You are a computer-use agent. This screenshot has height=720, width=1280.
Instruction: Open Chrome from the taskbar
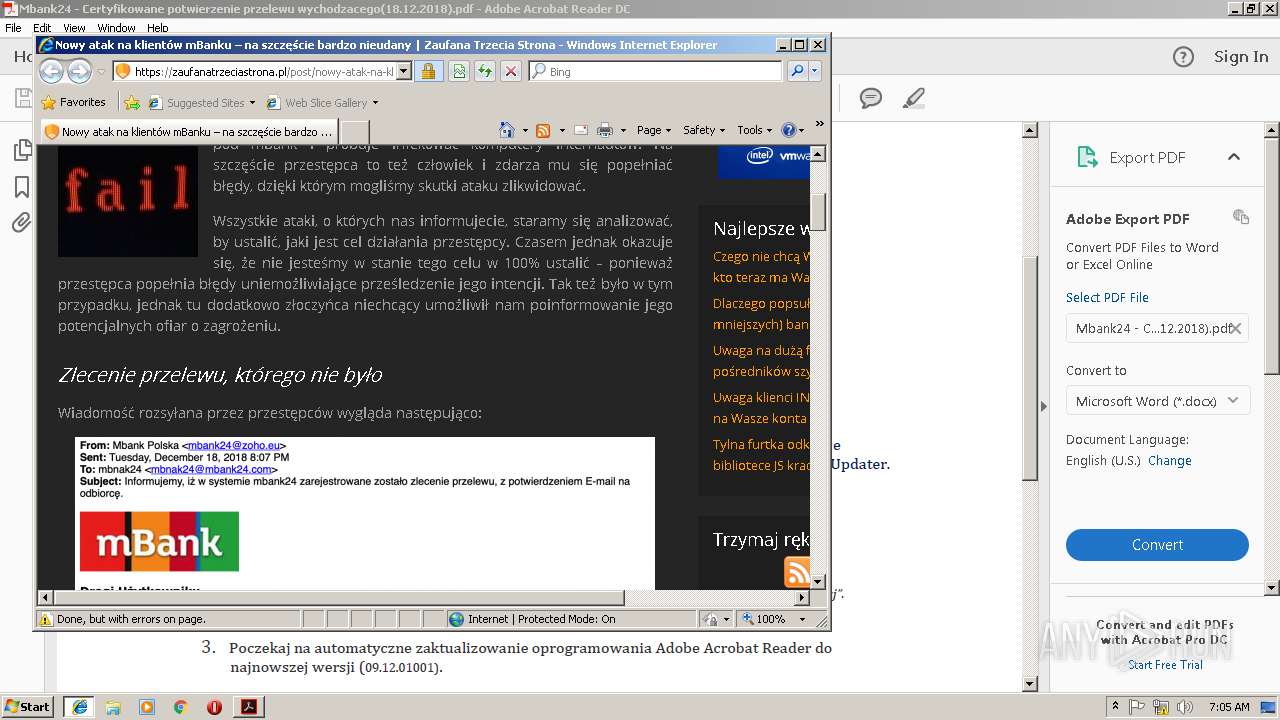[181, 707]
